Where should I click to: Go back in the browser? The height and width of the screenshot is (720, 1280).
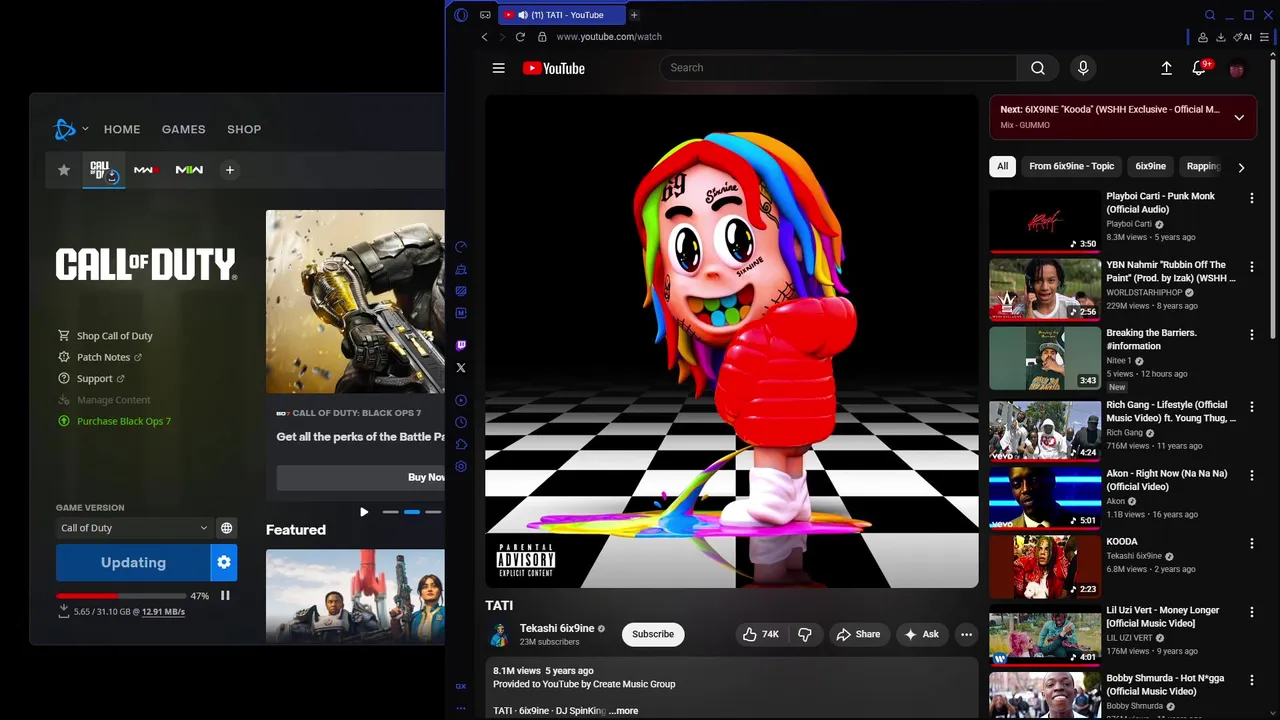485,37
